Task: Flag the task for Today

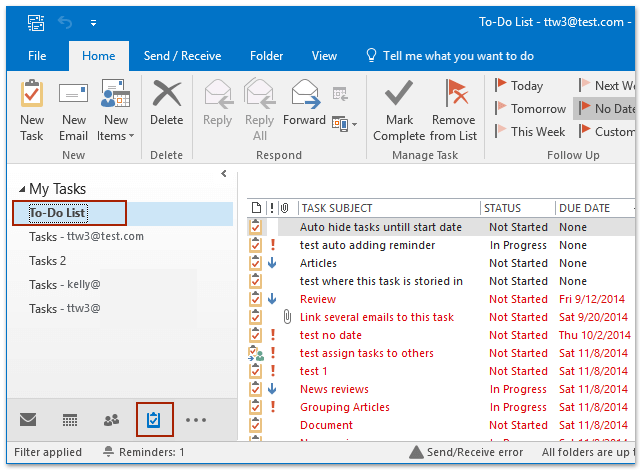Action: coord(519,86)
